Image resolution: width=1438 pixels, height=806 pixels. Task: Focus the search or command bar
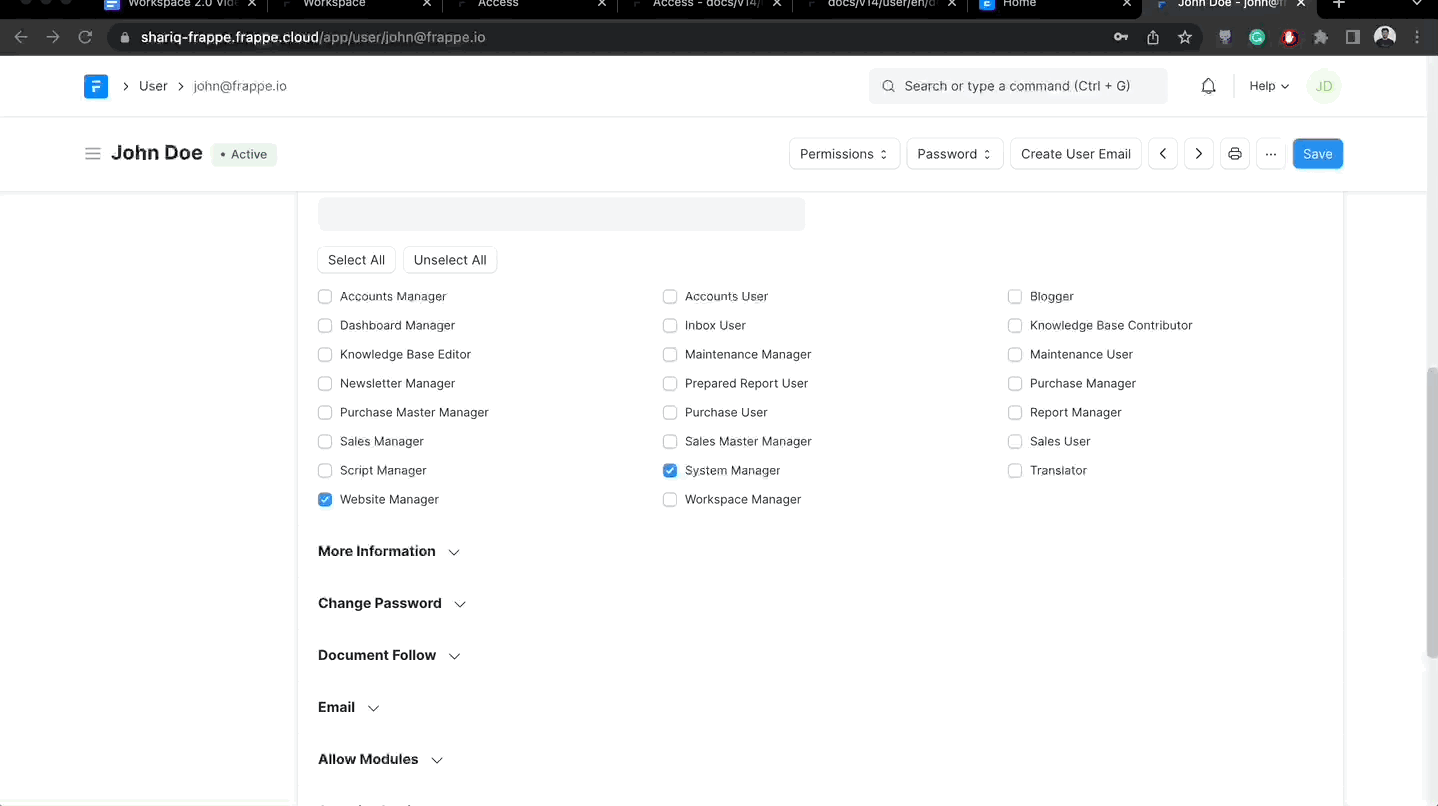1018,86
